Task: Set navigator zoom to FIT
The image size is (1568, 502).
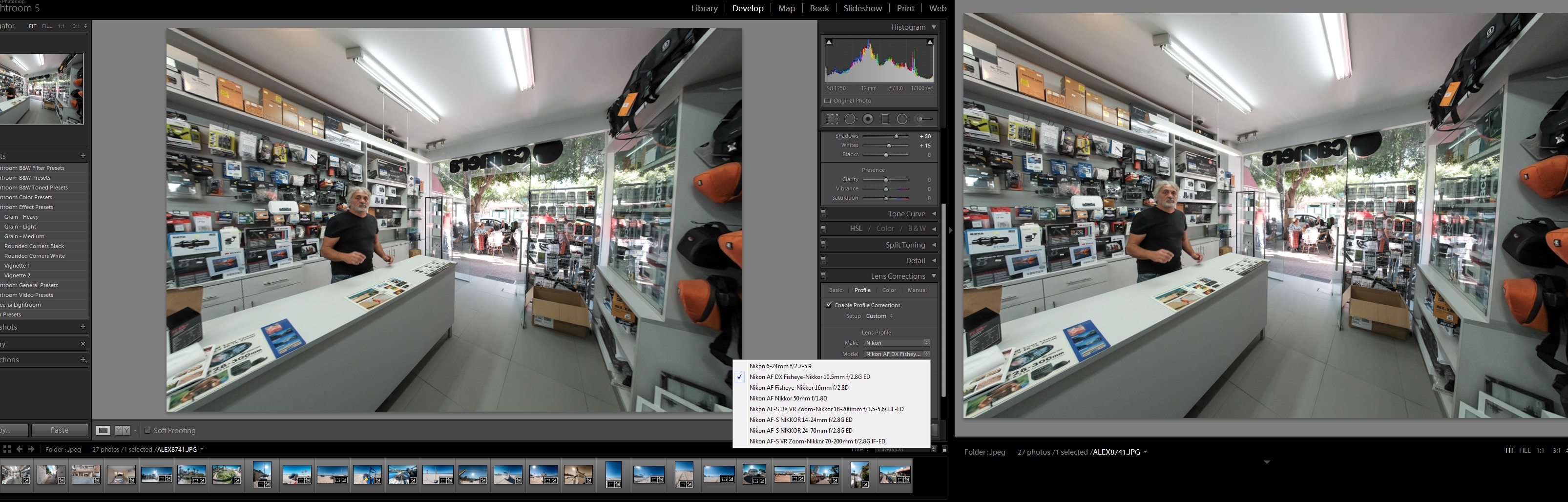Action: 32,26
